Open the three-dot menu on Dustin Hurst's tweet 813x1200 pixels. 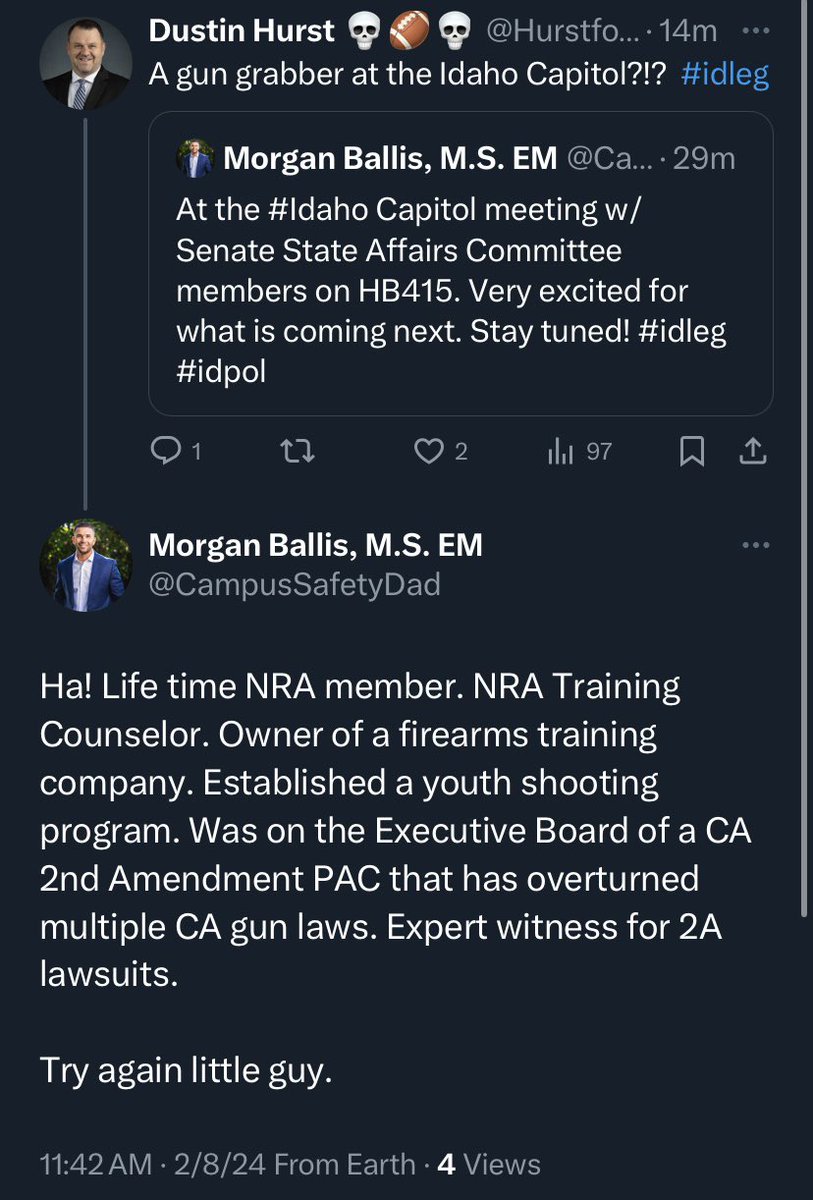(x=756, y=30)
